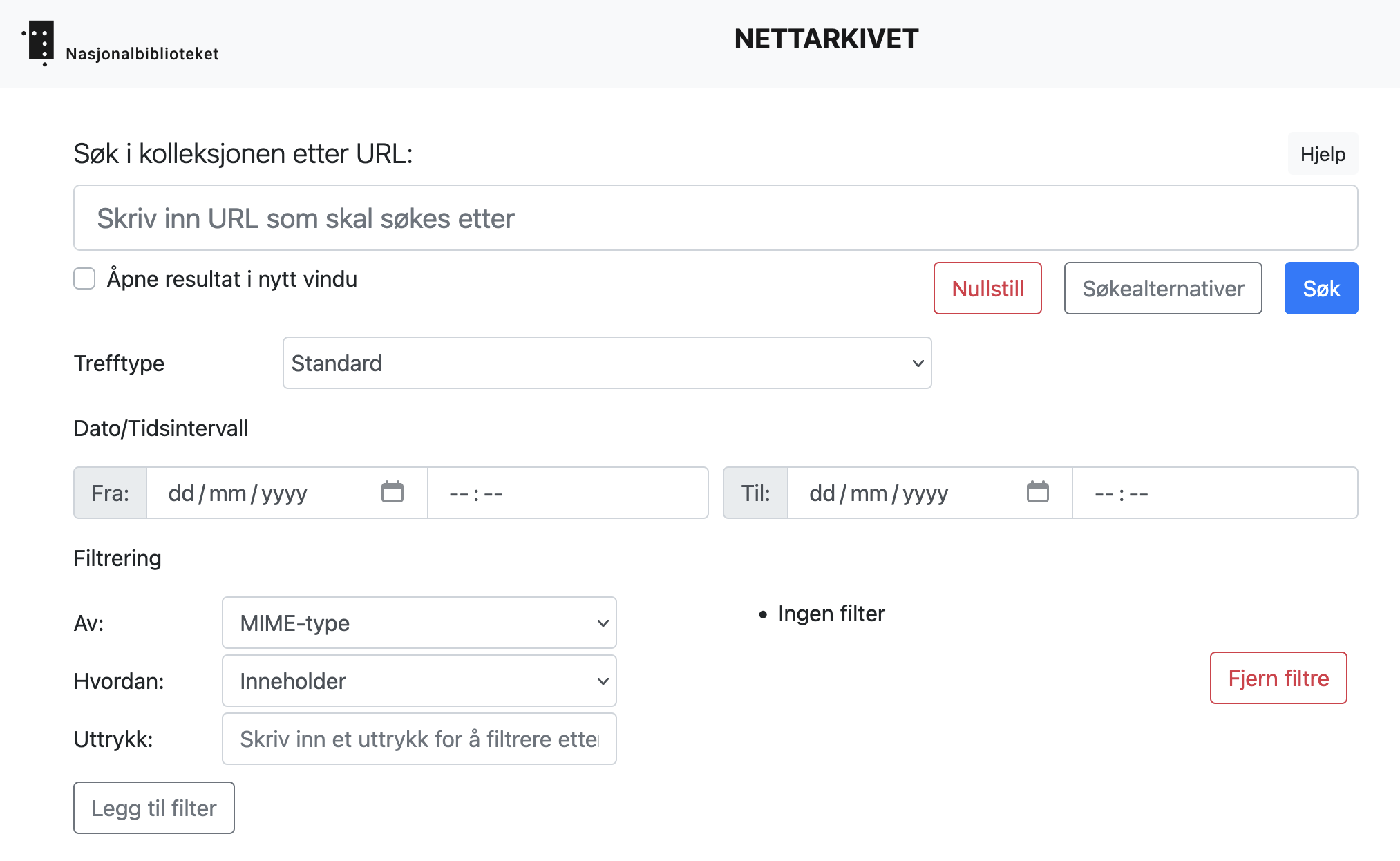Open the Hvordan Inneholder dropdown
This screenshot has width=1400, height=861.
(419, 681)
